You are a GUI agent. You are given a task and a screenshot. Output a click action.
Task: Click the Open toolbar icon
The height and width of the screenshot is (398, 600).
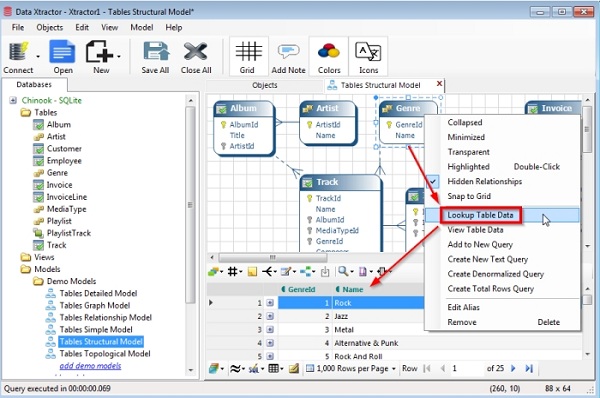click(x=62, y=52)
